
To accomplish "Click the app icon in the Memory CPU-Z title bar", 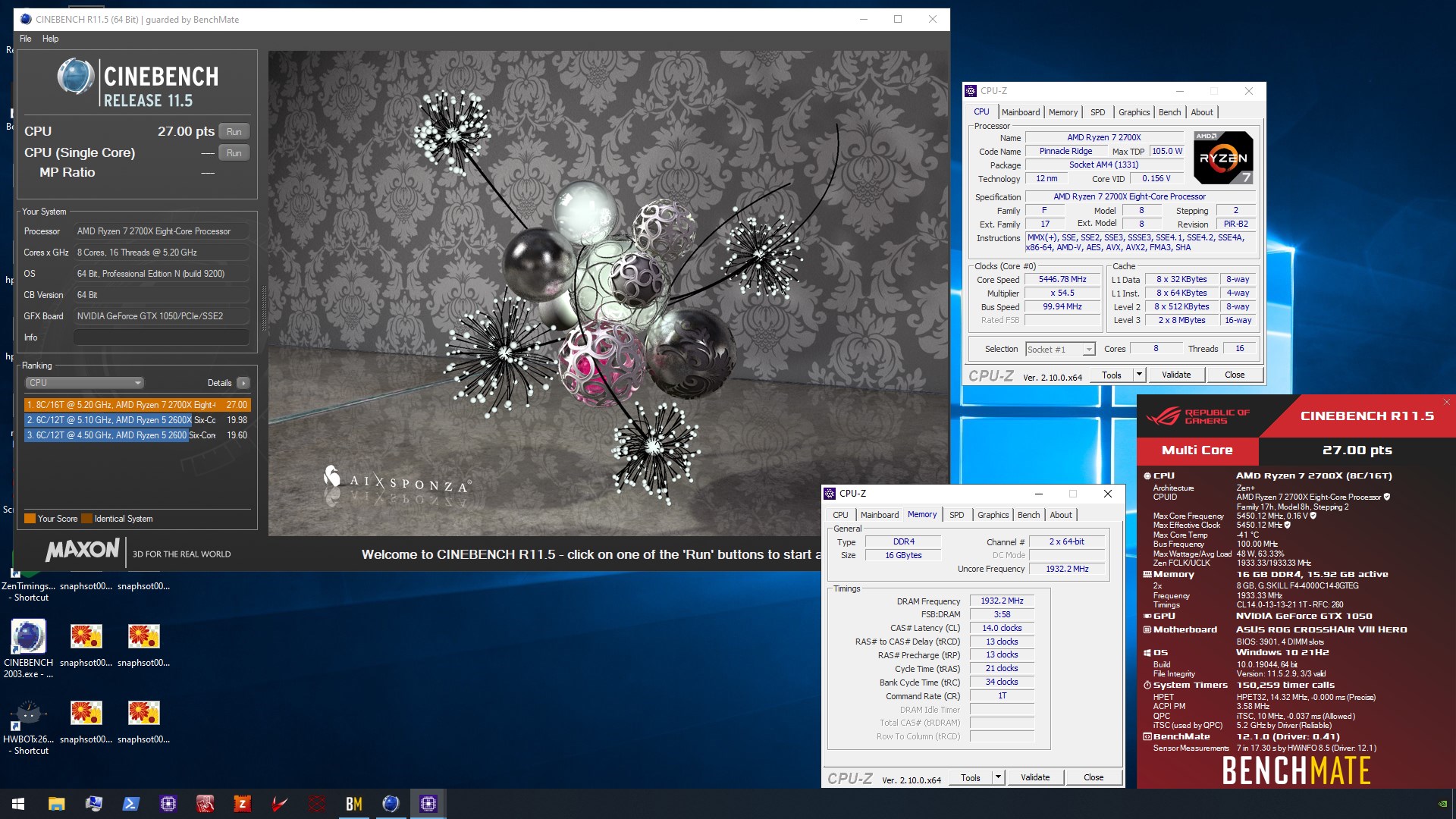I will [830, 494].
